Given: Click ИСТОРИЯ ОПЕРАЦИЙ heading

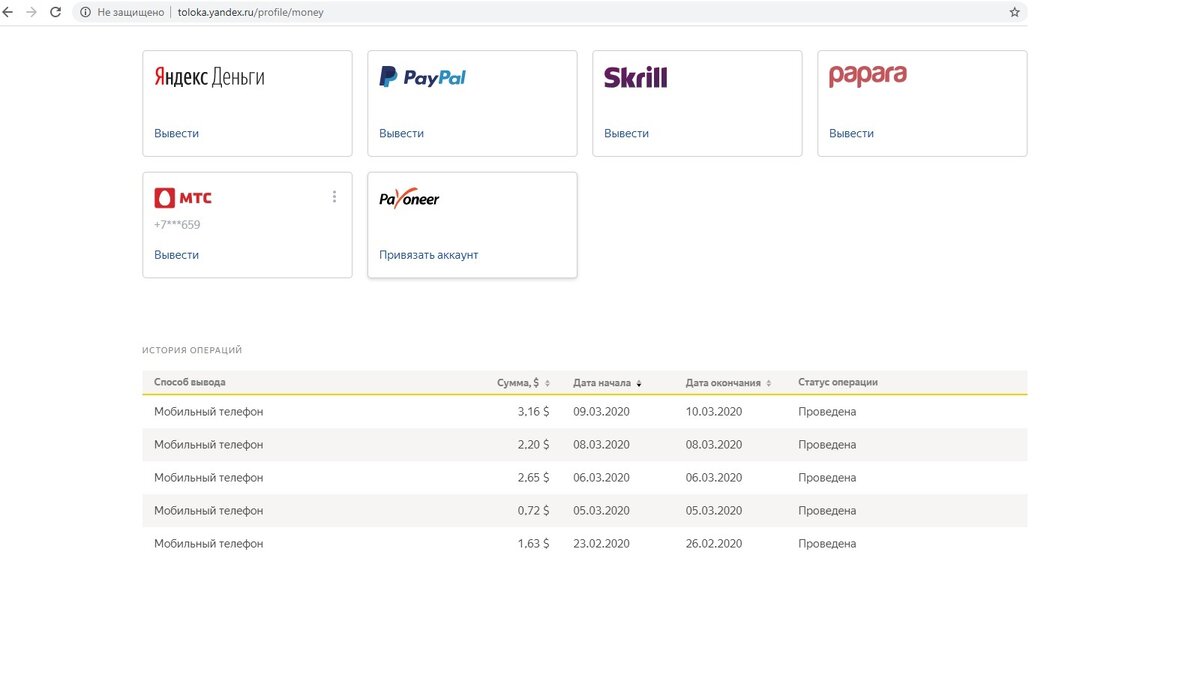Looking at the screenshot, I should pos(192,351).
